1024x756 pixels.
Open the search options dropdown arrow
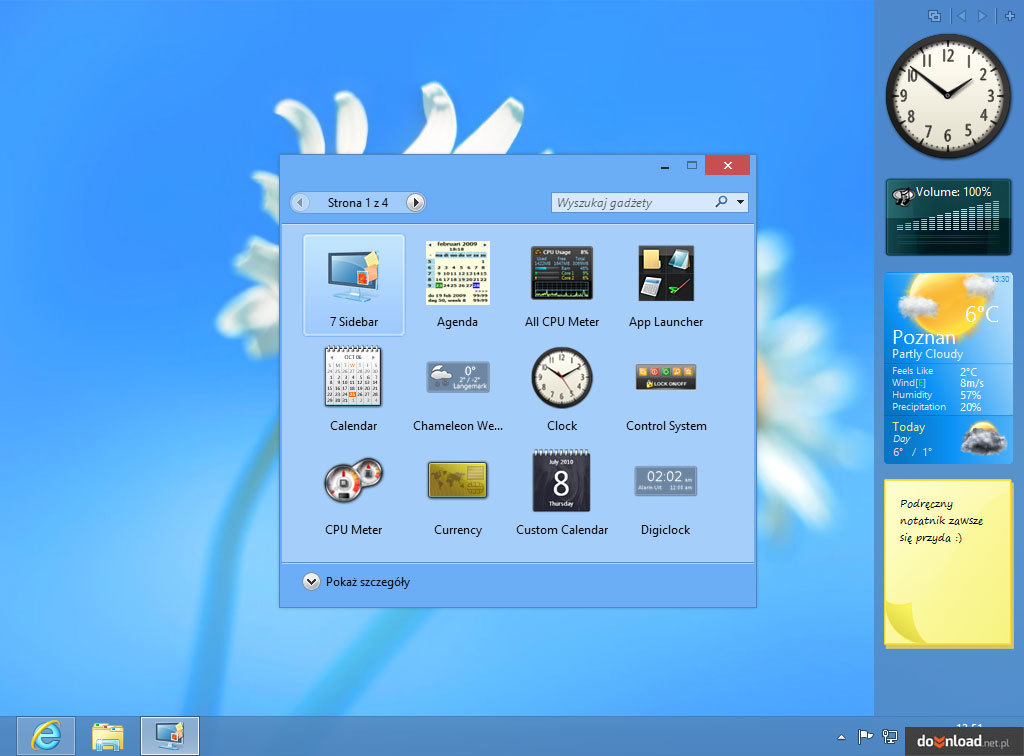coord(740,202)
